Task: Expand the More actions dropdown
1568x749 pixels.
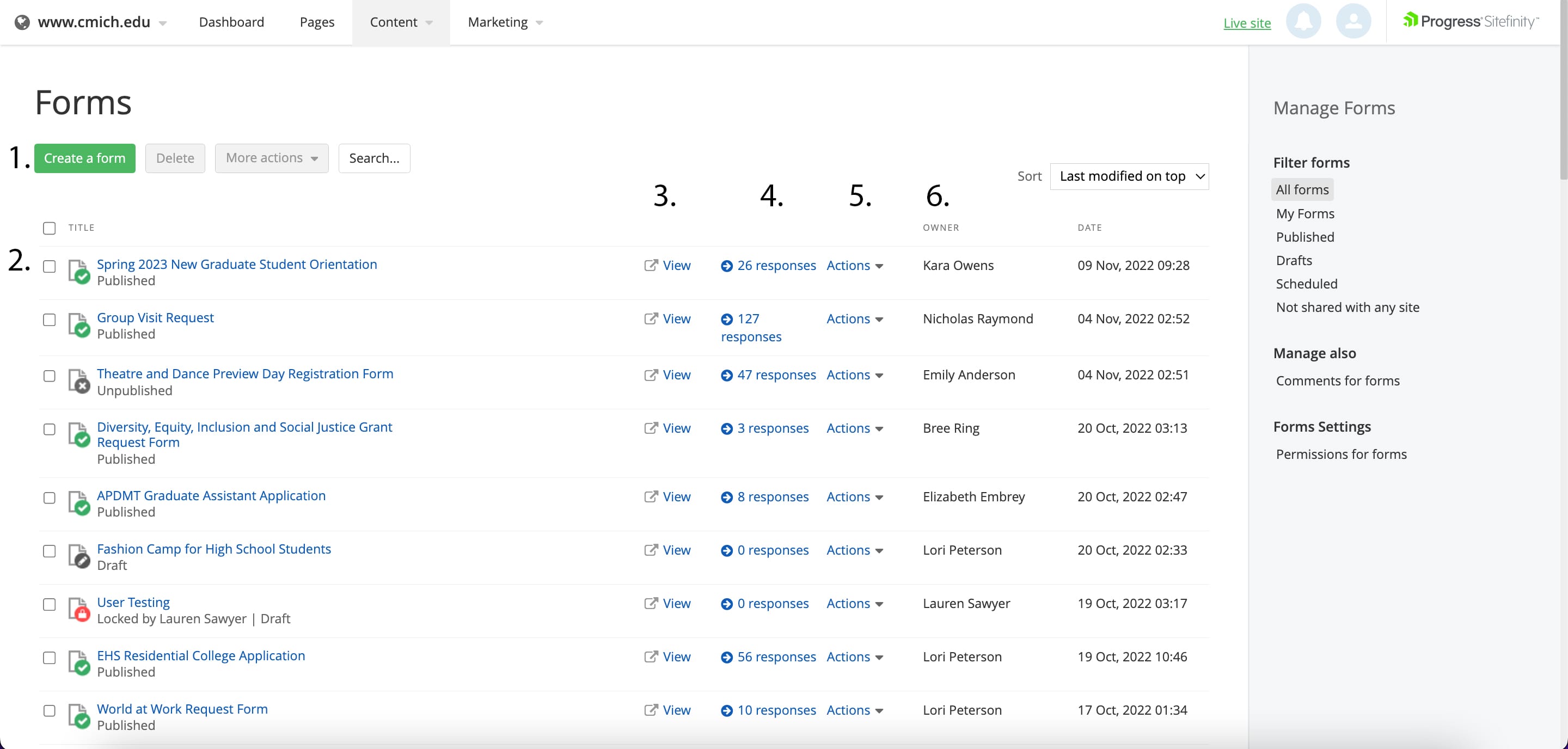Action: (272, 158)
